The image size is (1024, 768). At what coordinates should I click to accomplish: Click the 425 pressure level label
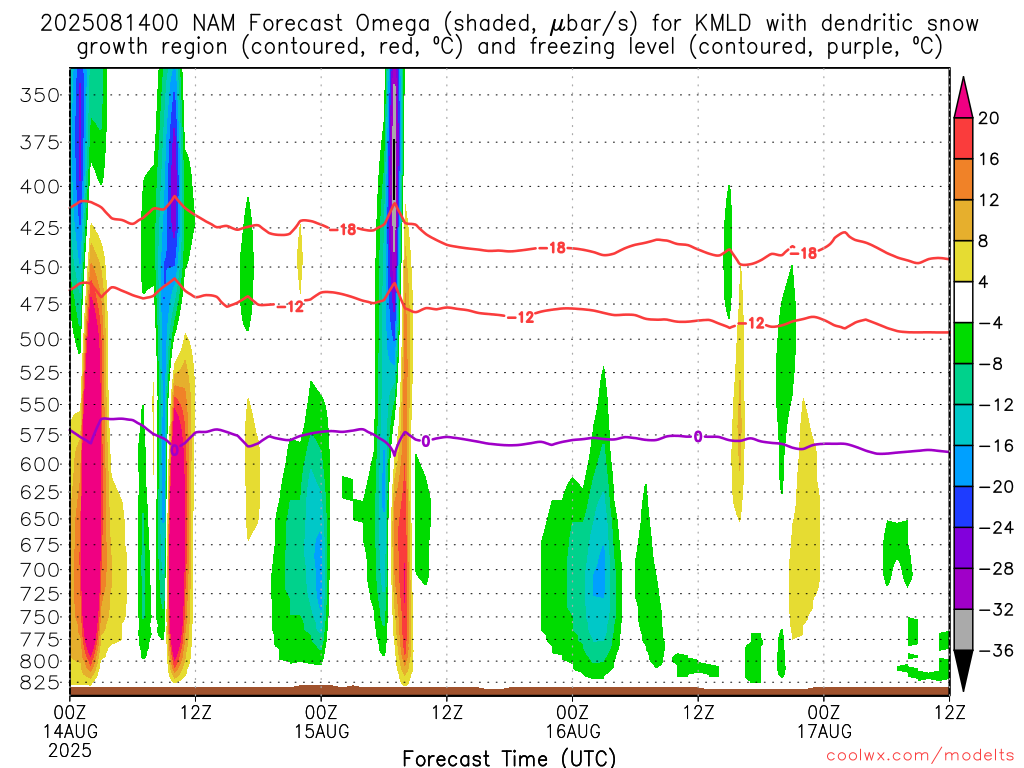tap(40, 229)
